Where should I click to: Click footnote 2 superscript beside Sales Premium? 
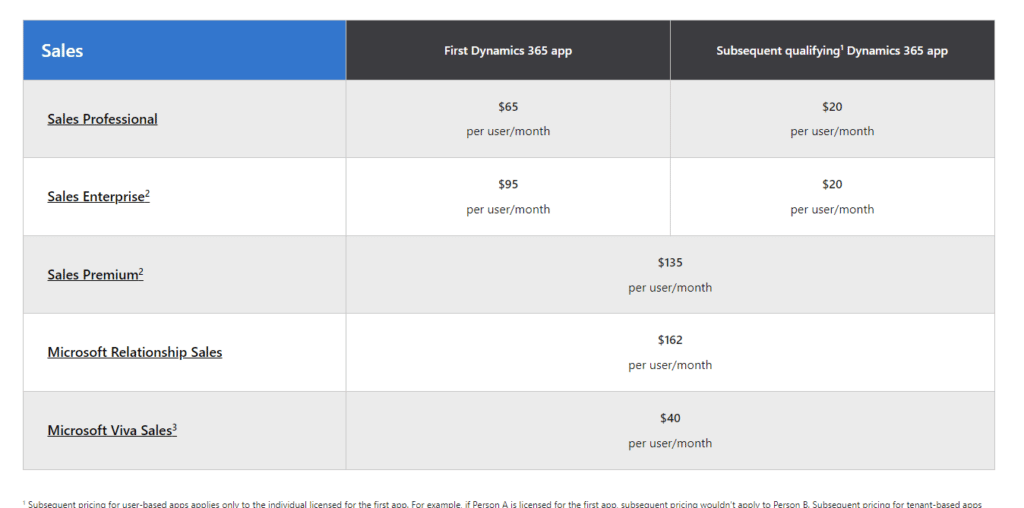point(141,271)
